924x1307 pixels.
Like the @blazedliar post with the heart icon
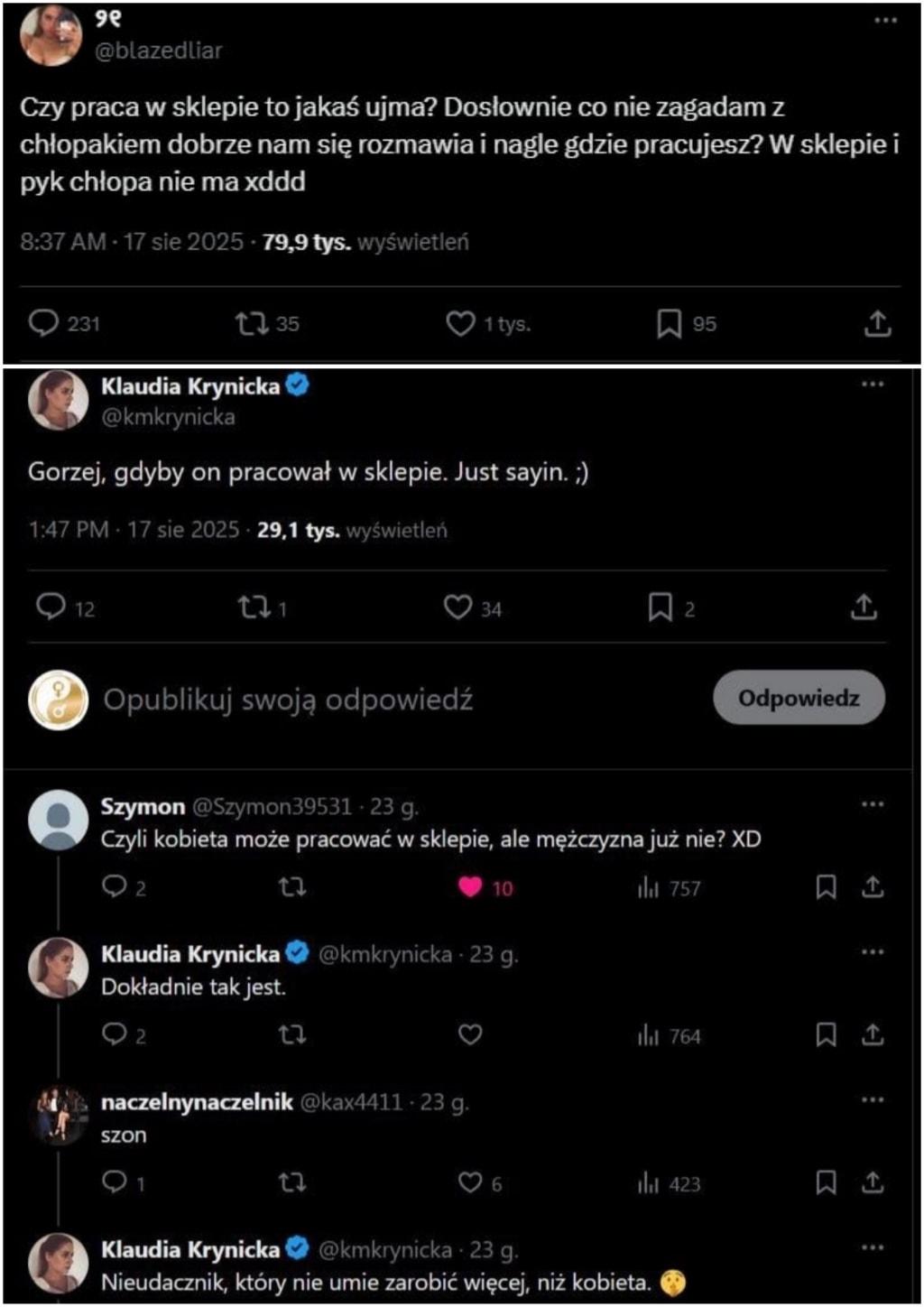pyautogui.click(x=460, y=323)
